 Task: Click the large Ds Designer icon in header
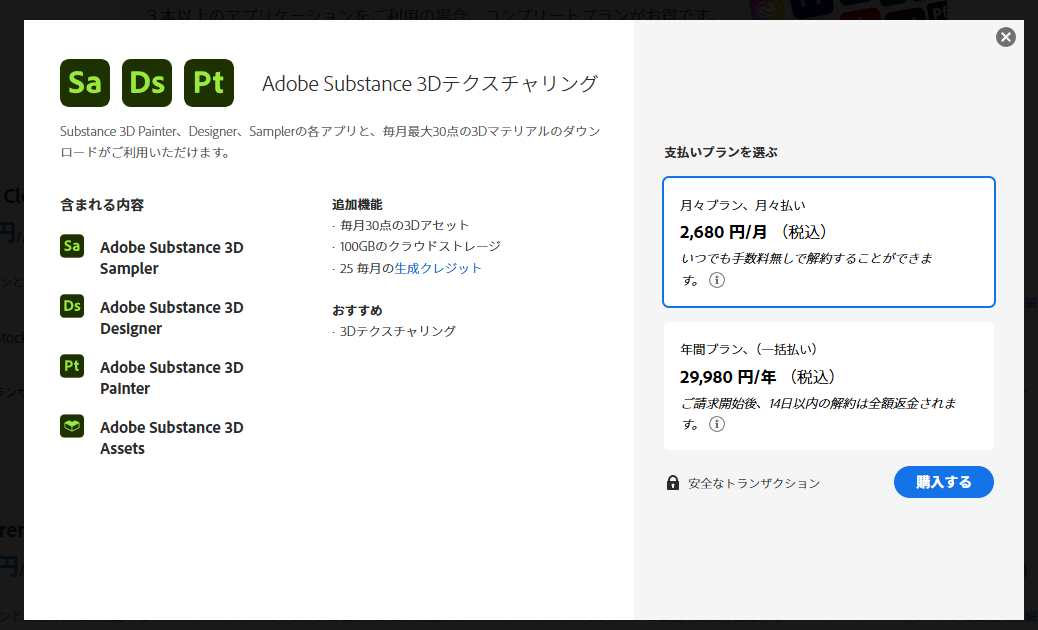click(147, 83)
